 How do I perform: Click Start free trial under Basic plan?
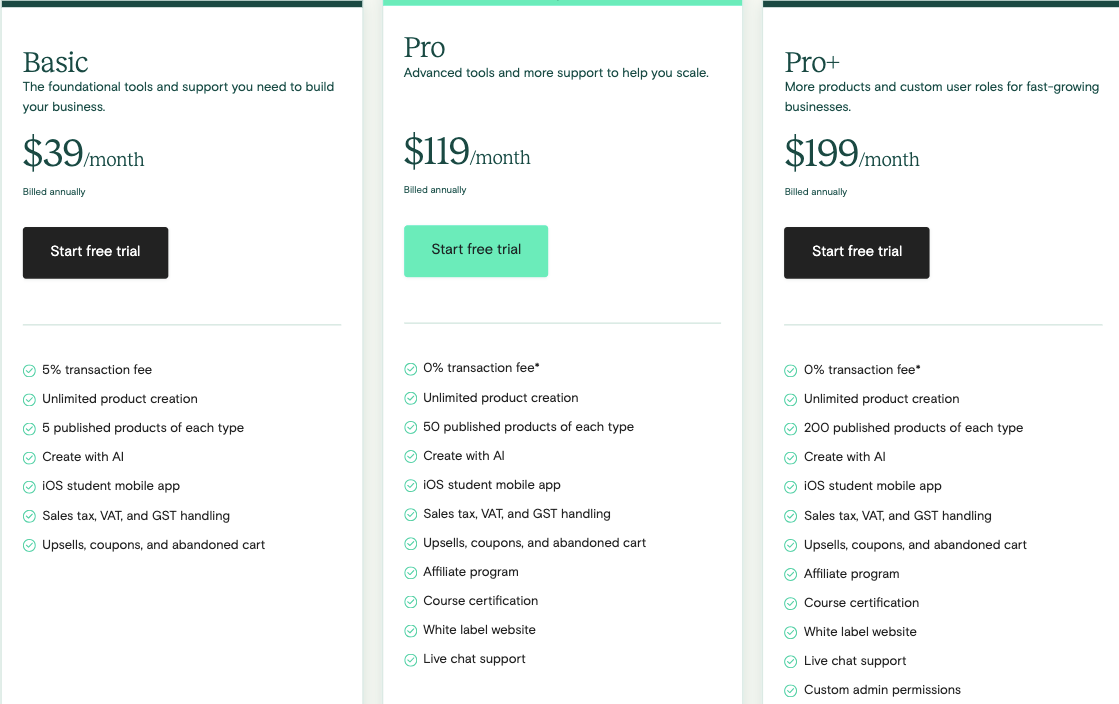click(96, 253)
